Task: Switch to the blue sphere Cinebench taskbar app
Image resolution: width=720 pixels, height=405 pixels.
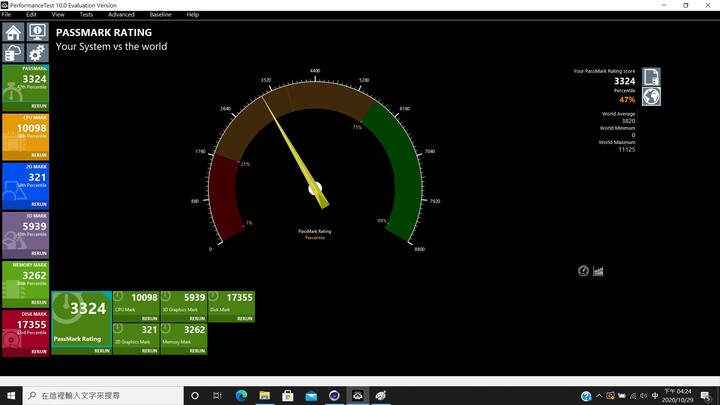Action: (334, 395)
